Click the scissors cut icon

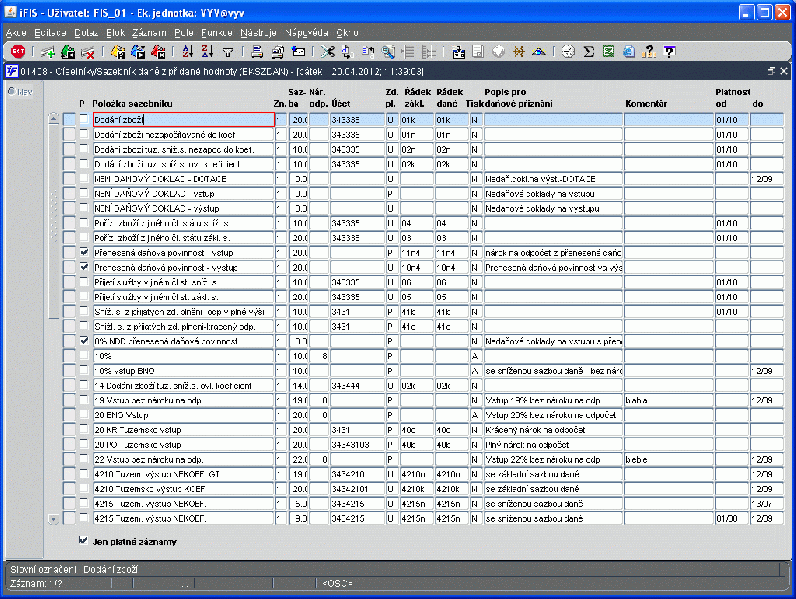(x=327, y=51)
